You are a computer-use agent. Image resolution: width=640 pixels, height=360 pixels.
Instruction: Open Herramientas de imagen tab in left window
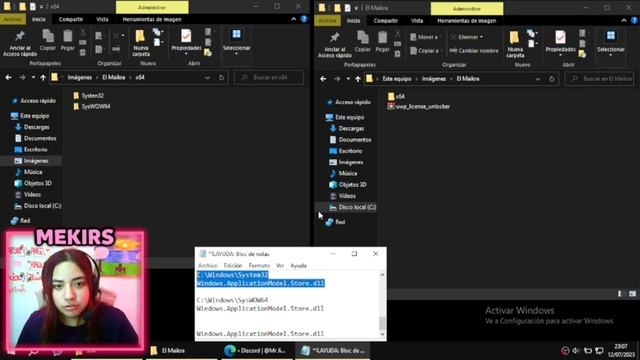pyautogui.click(x=152, y=19)
